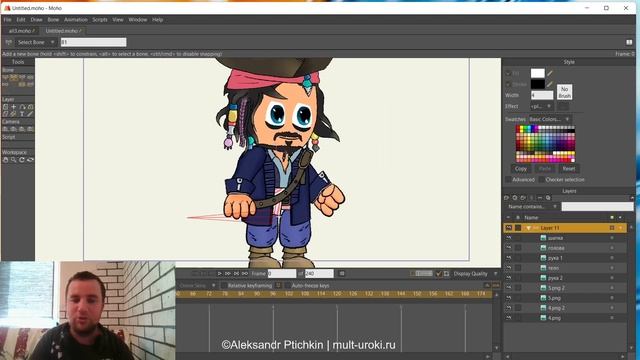This screenshot has height=360, width=640.
Task: Open the Select Bone dropdown
Action: click(35, 42)
